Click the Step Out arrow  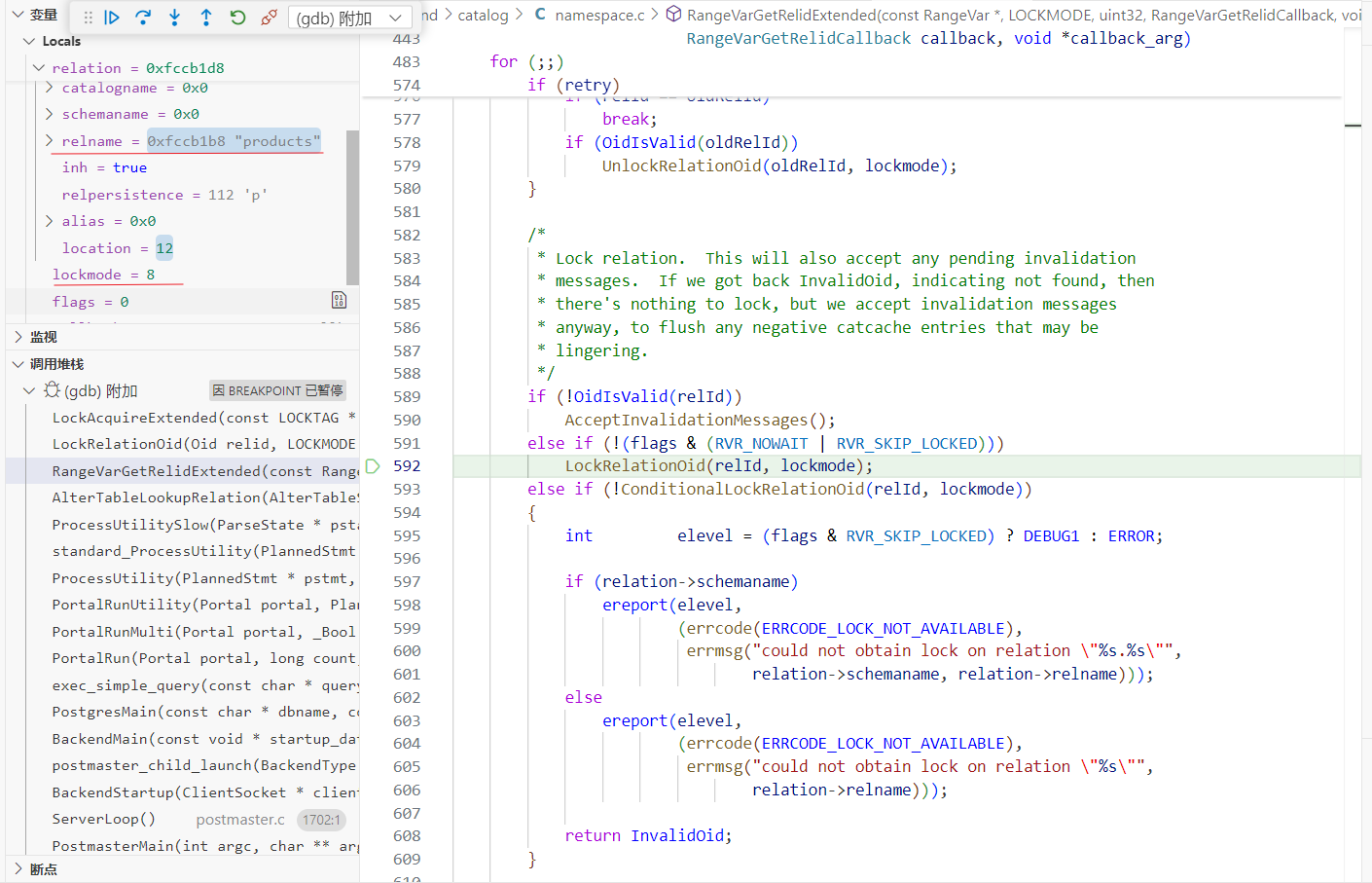point(206,18)
